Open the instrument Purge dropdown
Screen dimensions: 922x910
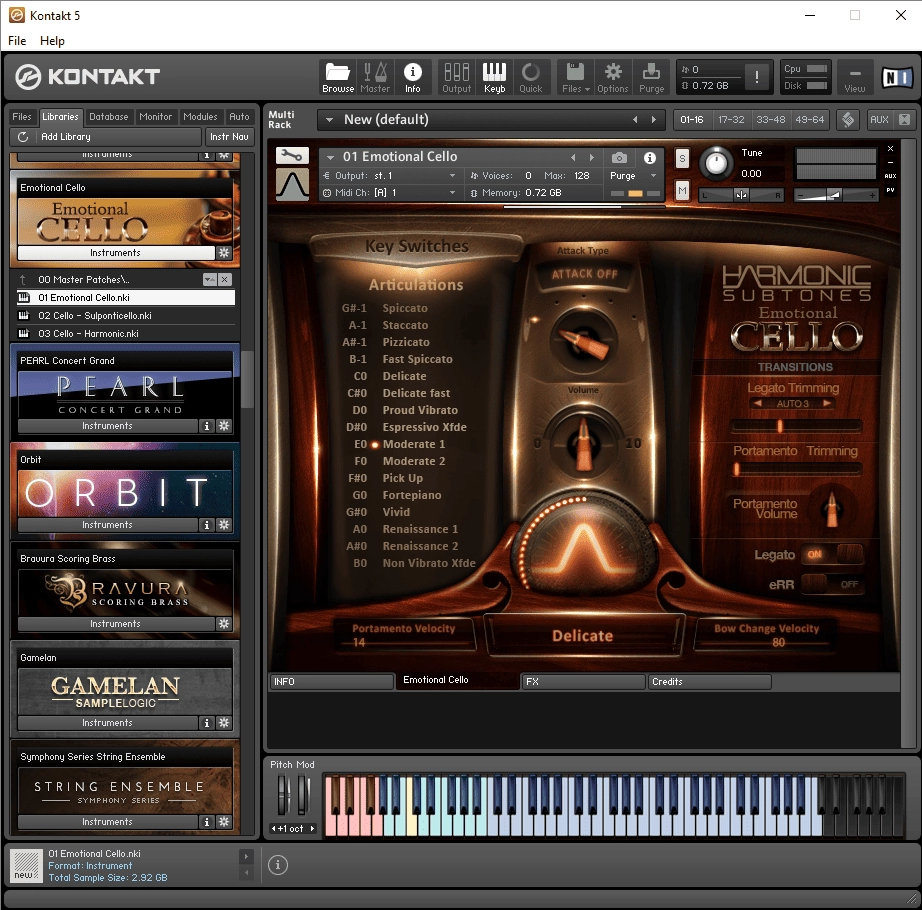coord(653,176)
